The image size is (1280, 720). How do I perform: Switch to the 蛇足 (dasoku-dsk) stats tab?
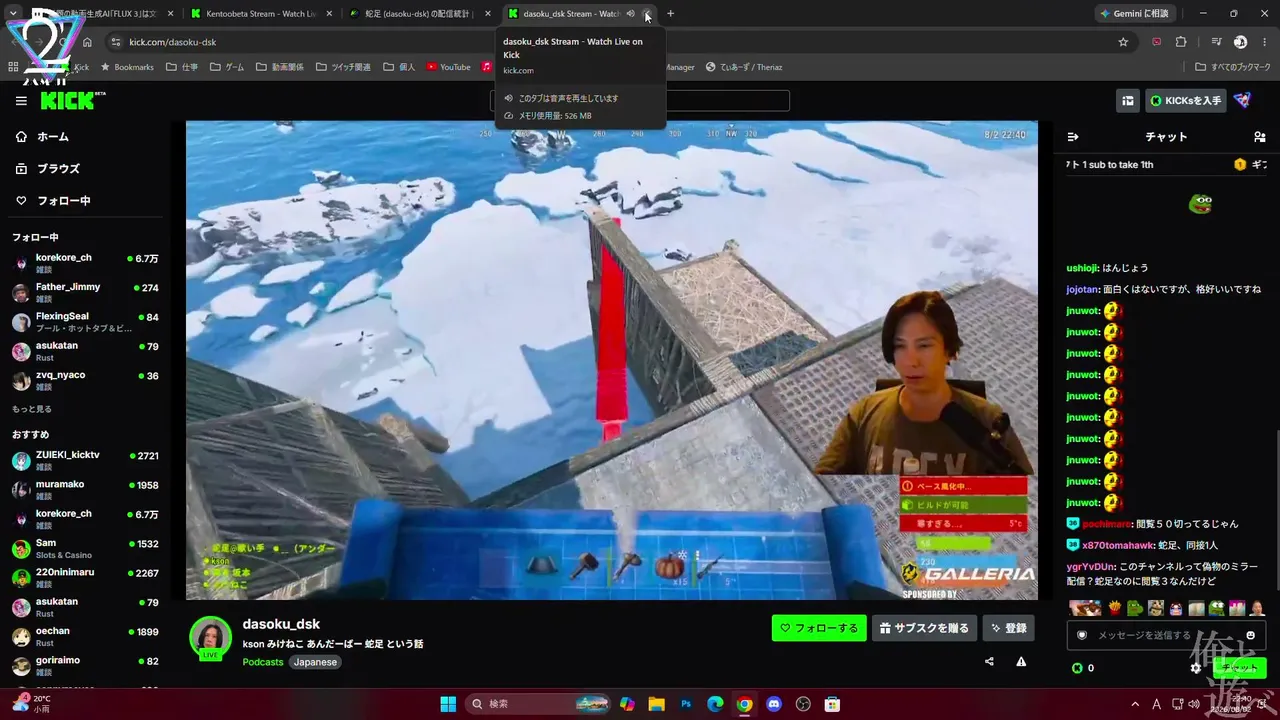click(x=418, y=14)
